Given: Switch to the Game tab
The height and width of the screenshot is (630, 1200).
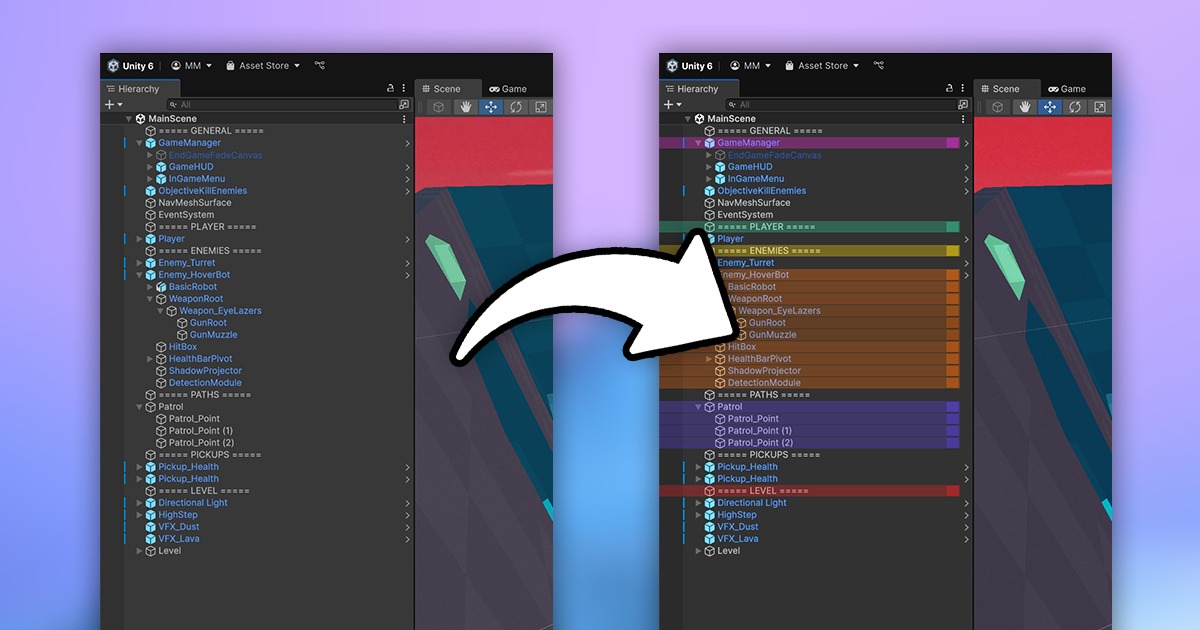Looking at the screenshot, I should [x=514, y=88].
